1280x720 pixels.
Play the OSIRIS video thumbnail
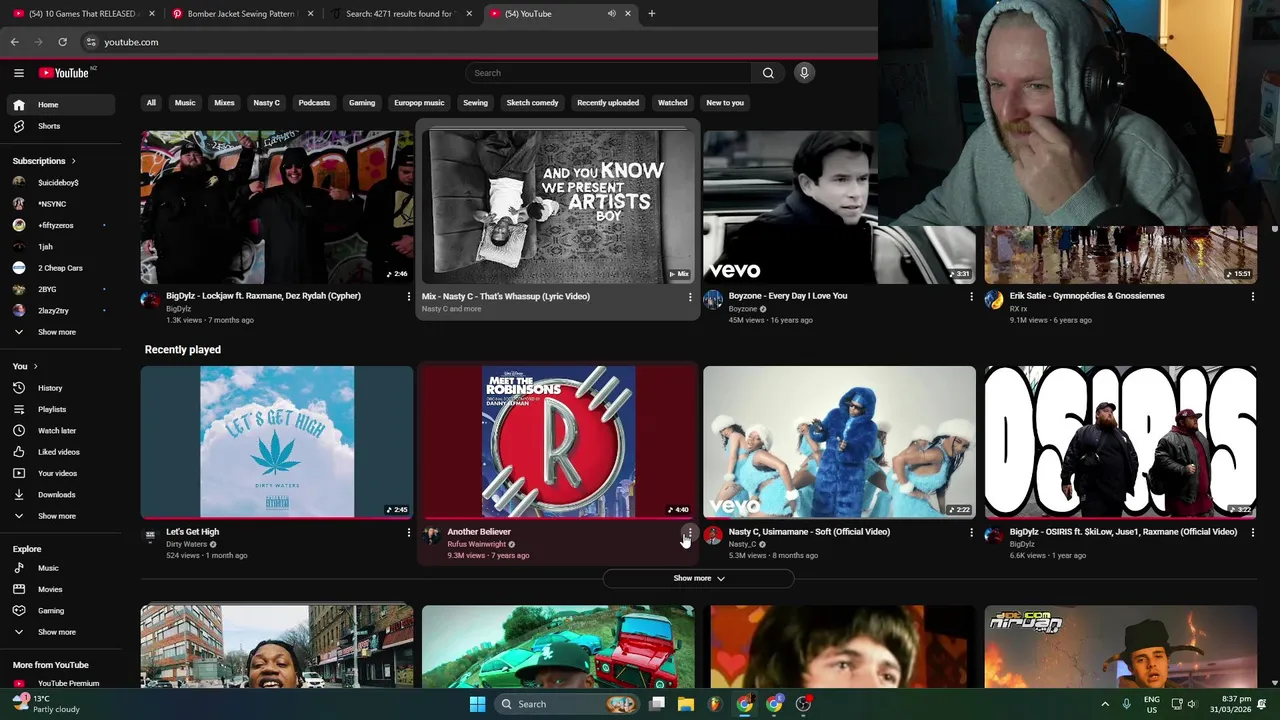[1121, 442]
